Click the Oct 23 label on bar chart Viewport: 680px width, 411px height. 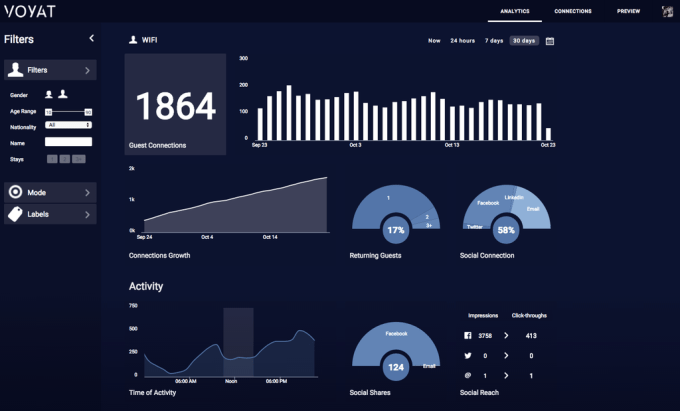coord(548,145)
